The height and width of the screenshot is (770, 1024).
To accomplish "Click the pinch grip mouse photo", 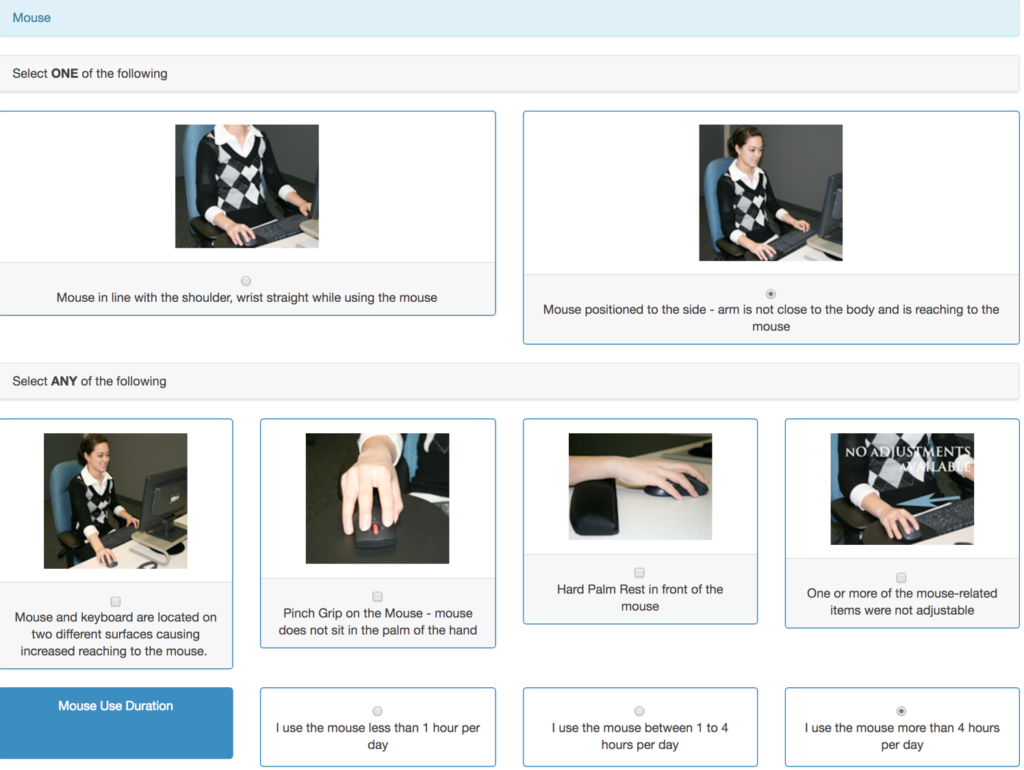I will (377, 498).
